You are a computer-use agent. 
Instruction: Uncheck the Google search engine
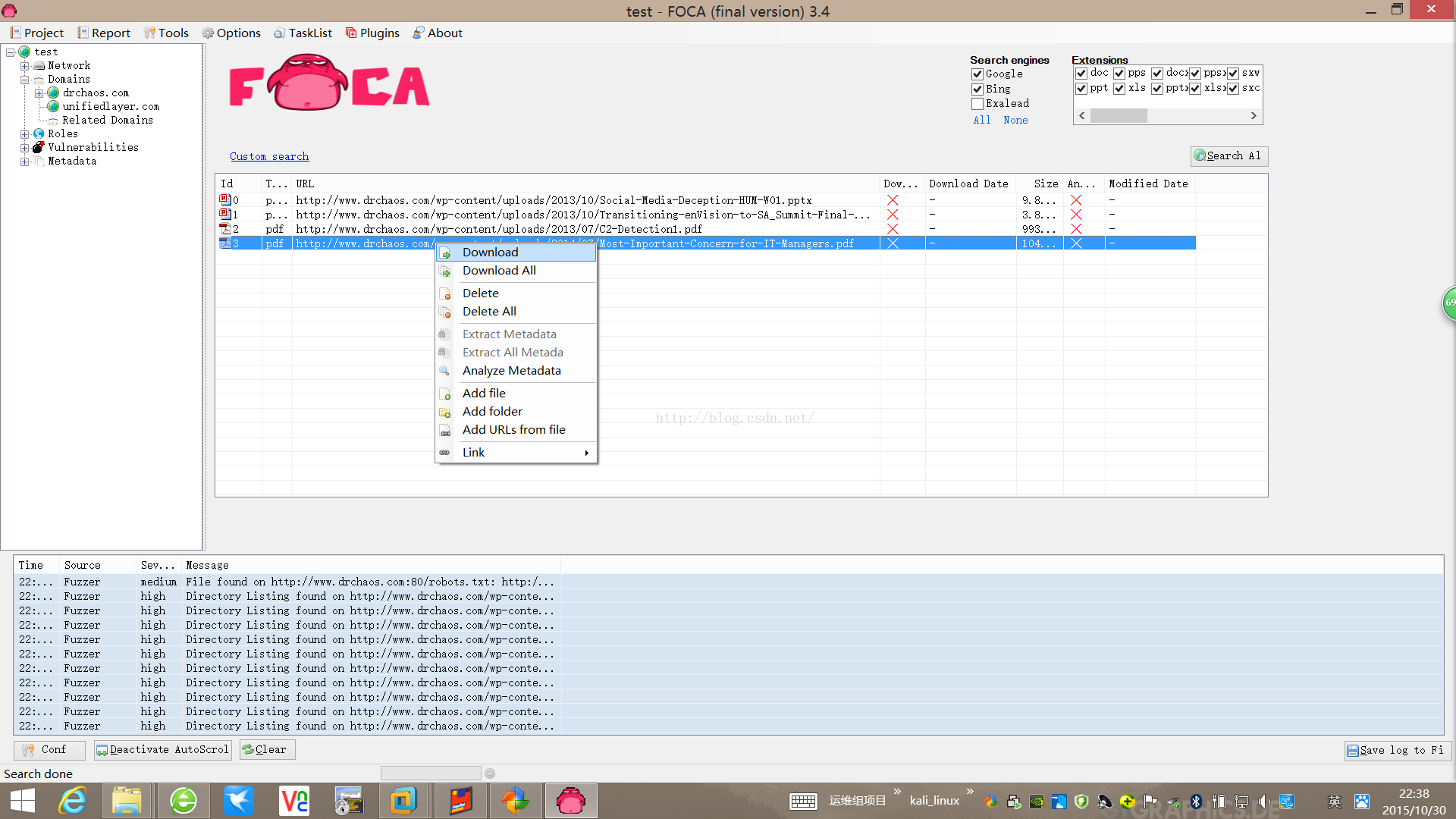977,74
